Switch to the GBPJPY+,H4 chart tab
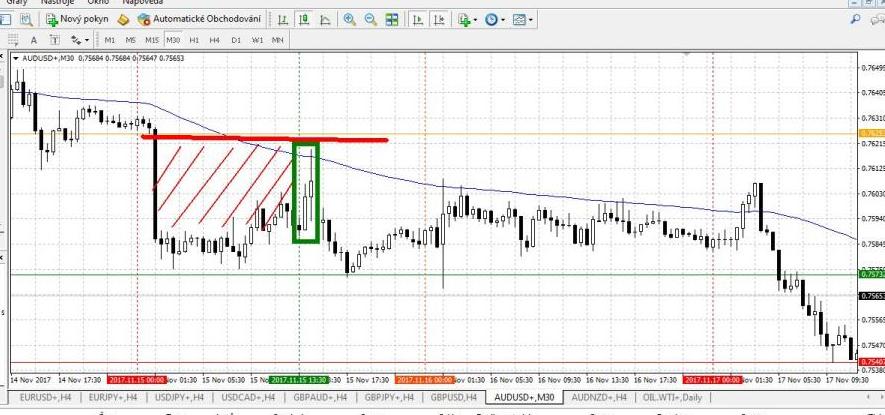 click(389, 397)
